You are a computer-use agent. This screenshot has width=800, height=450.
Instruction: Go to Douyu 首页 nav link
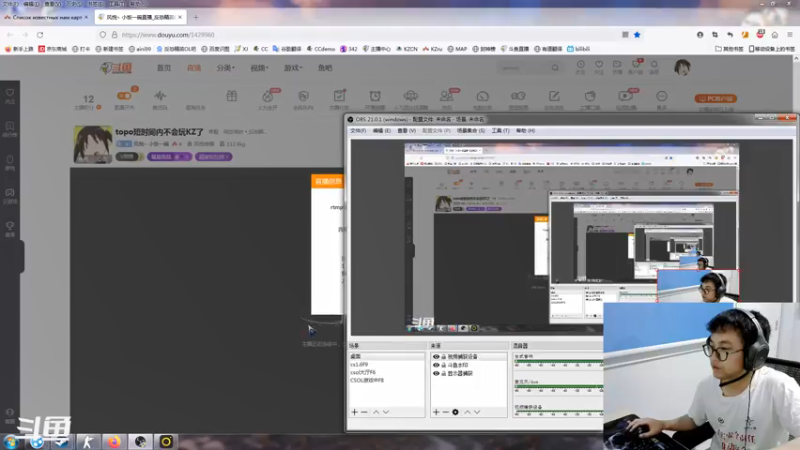(x=164, y=68)
